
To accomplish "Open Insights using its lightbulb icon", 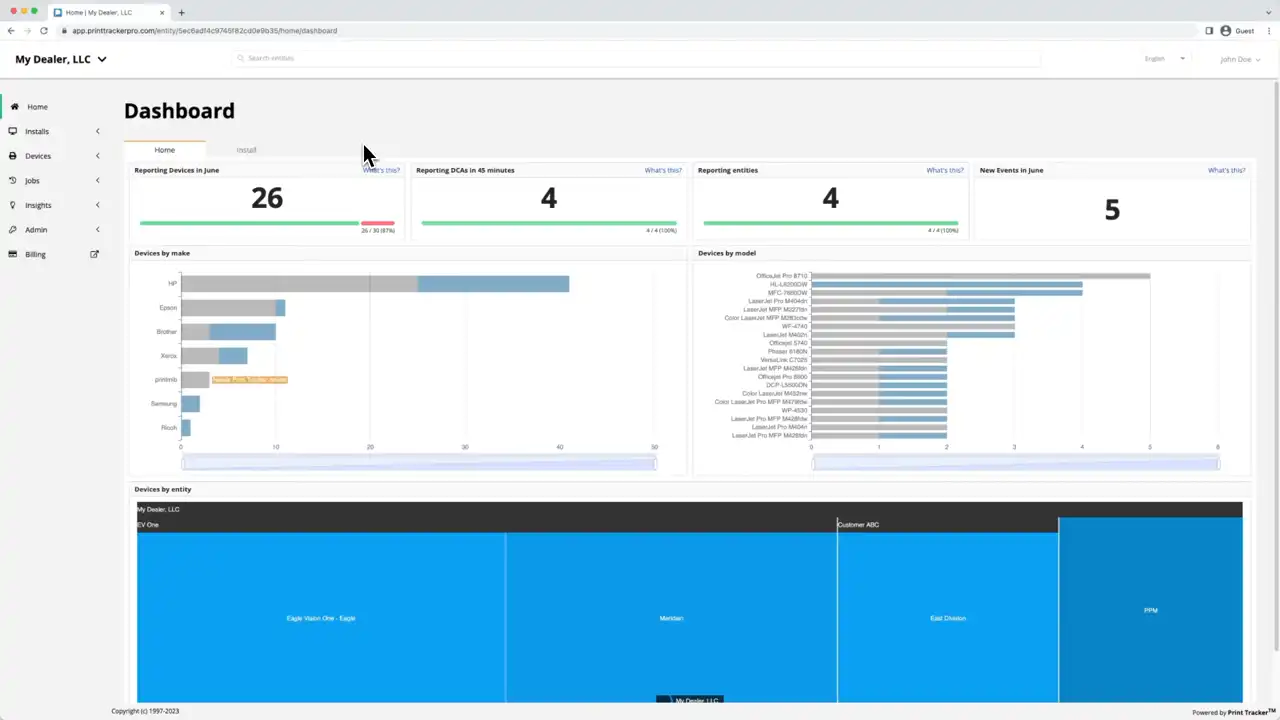I will pyautogui.click(x=12, y=205).
